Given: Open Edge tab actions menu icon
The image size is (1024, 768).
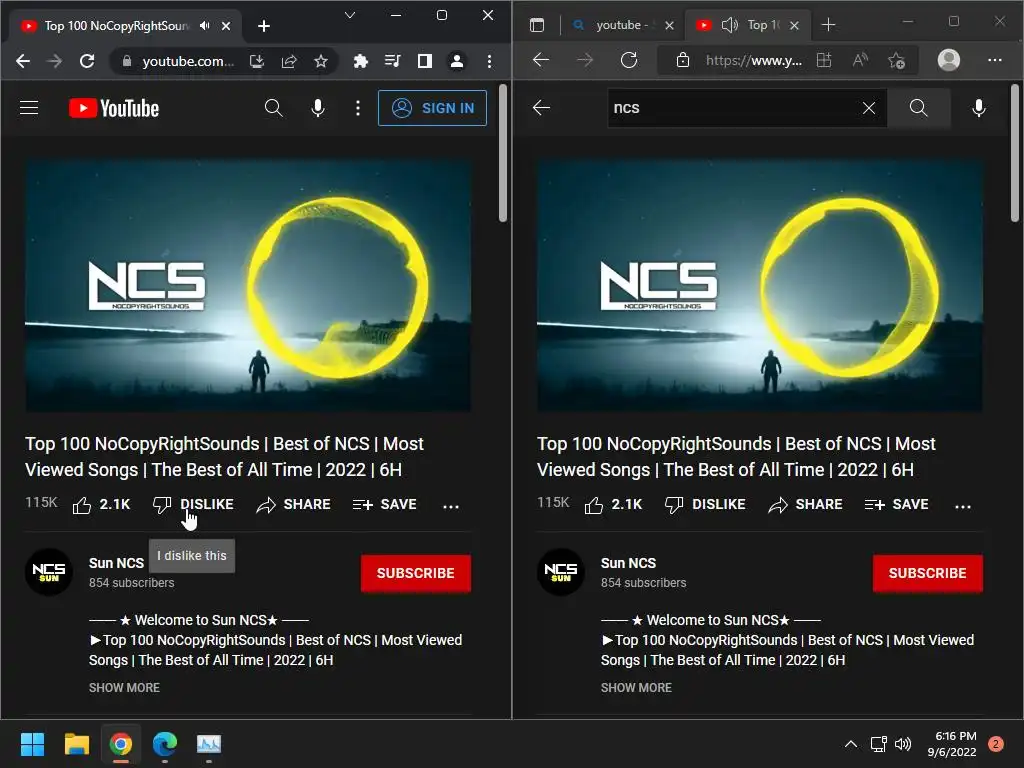Looking at the screenshot, I should coord(537,25).
